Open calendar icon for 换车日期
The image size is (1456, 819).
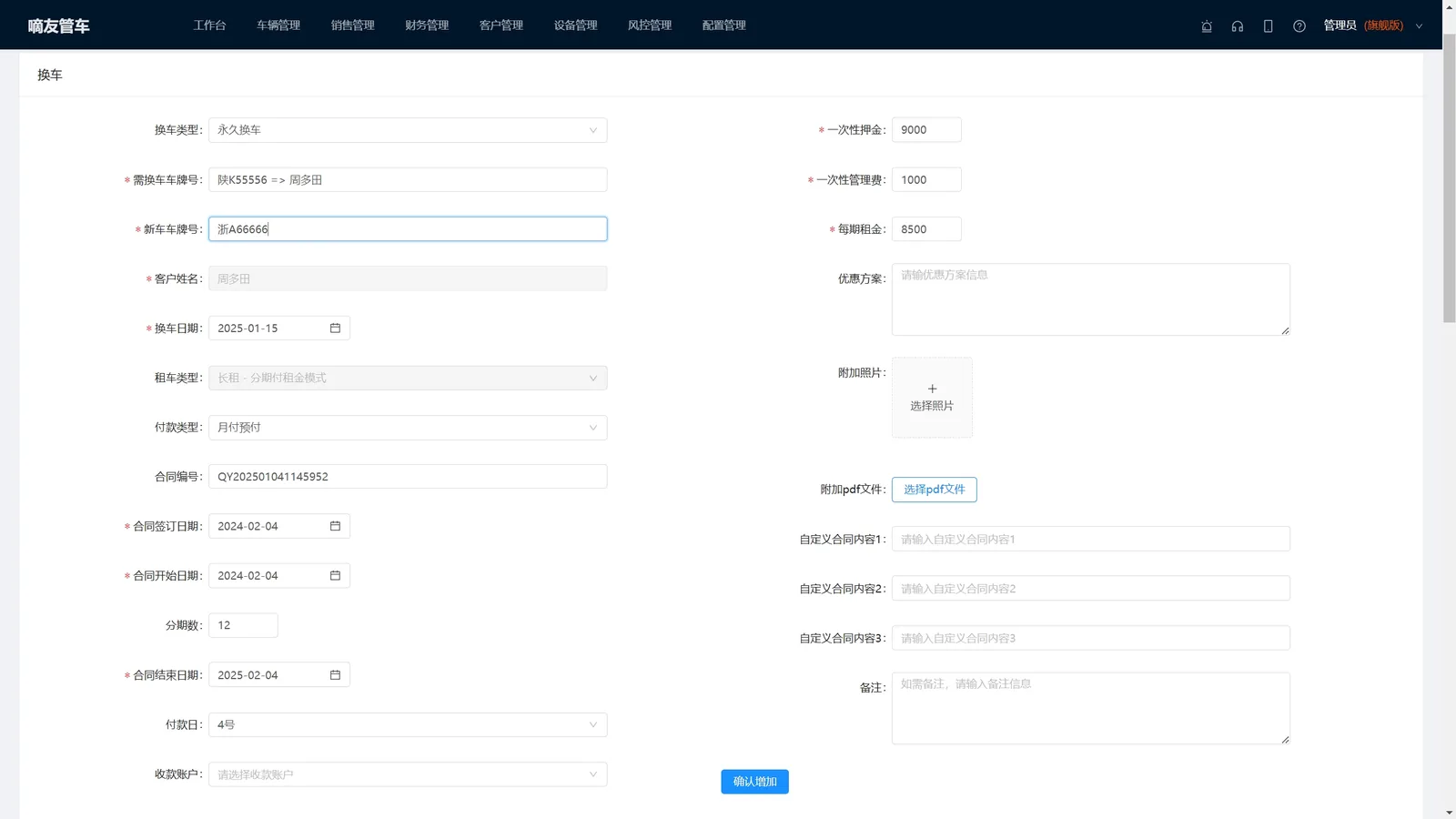click(x=335, y=328)
